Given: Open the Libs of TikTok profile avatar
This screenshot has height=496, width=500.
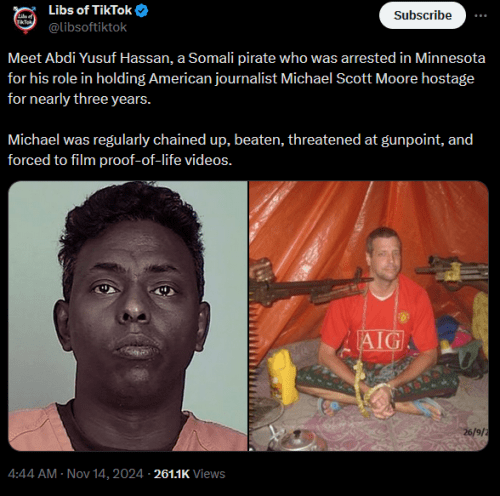Looking at the screenshot, I should tap(25, 20).
